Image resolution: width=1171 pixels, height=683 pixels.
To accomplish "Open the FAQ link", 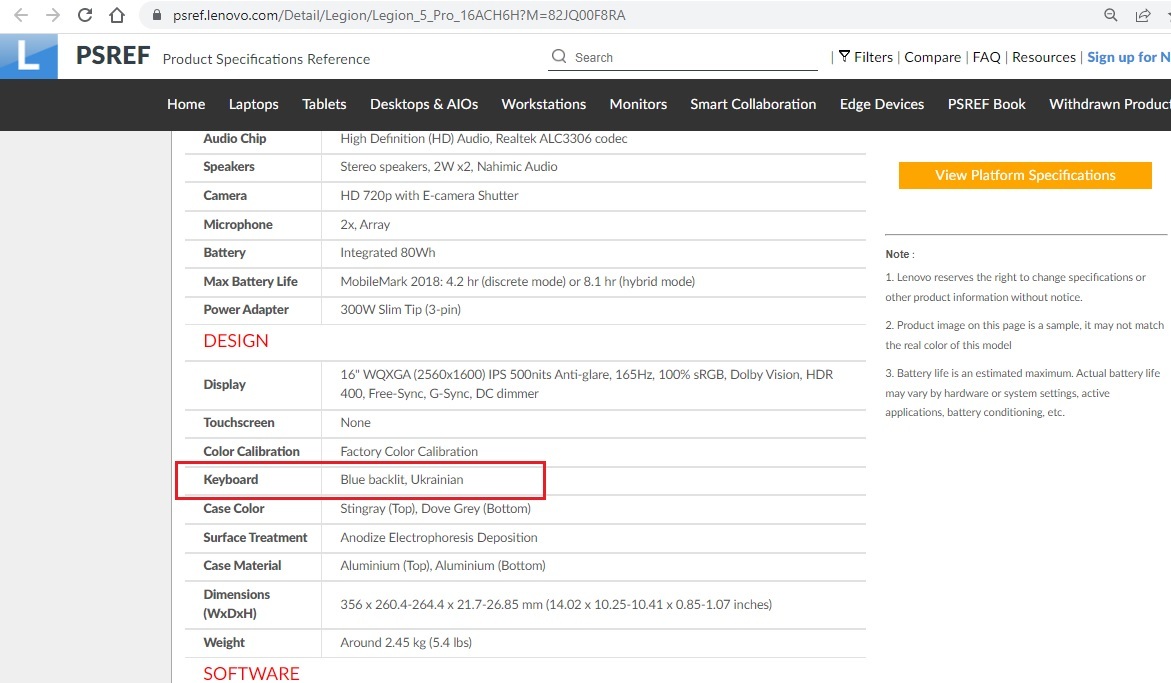I will coord(986,57).
